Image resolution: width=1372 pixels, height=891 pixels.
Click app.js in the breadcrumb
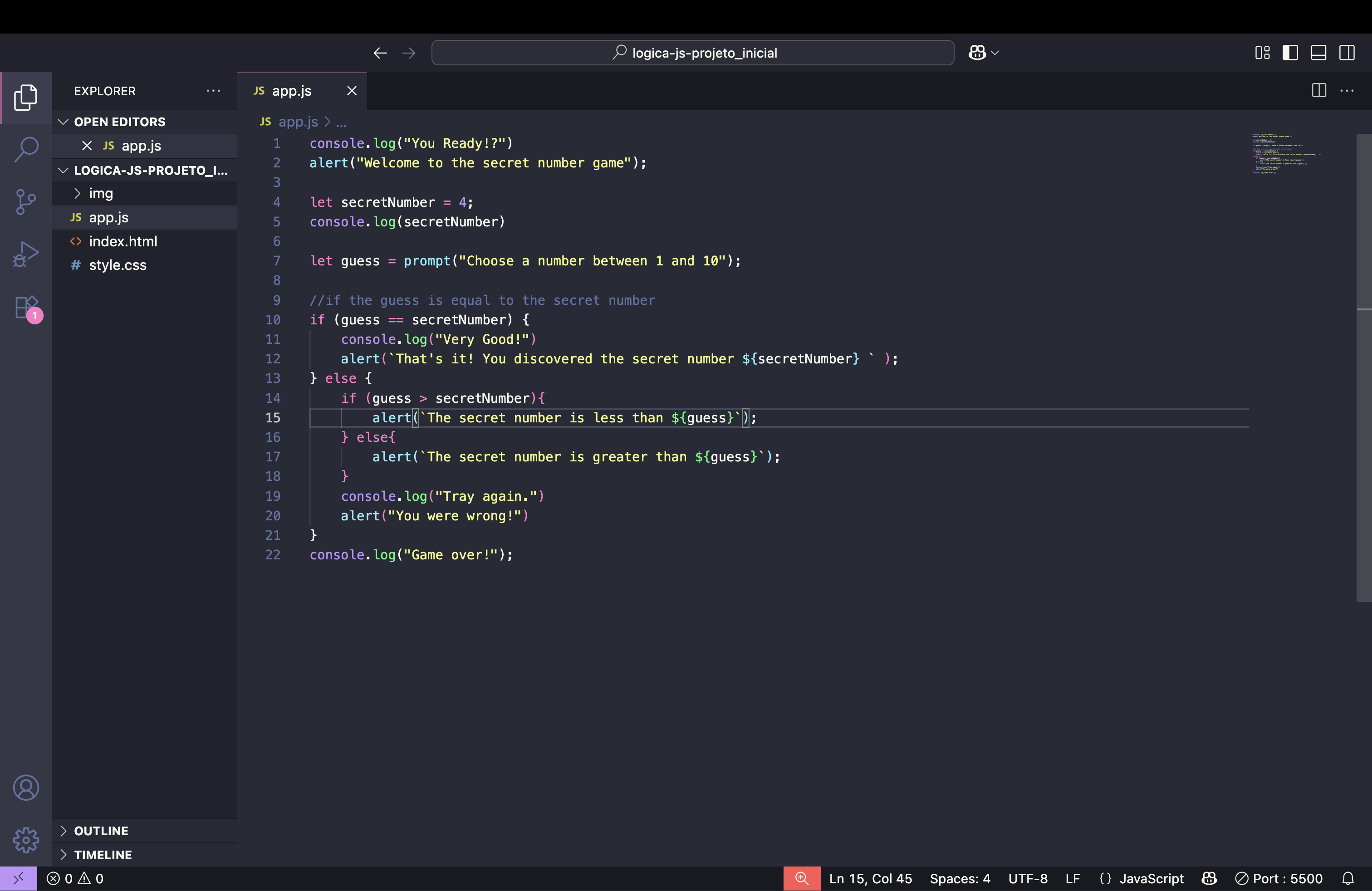[298, 122]
